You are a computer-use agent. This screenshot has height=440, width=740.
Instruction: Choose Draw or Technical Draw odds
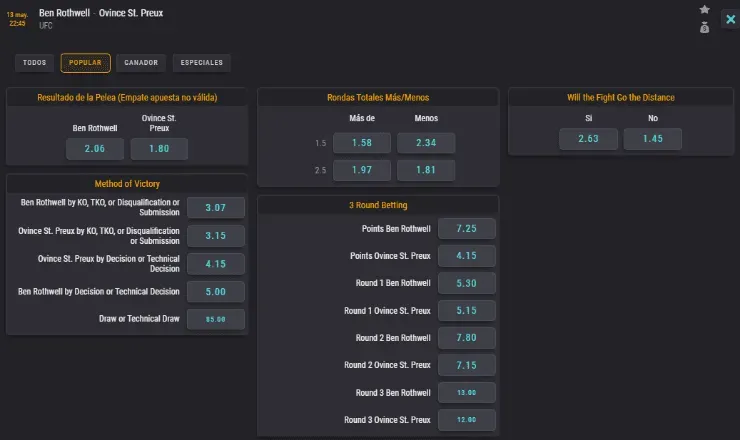[214, 319]
